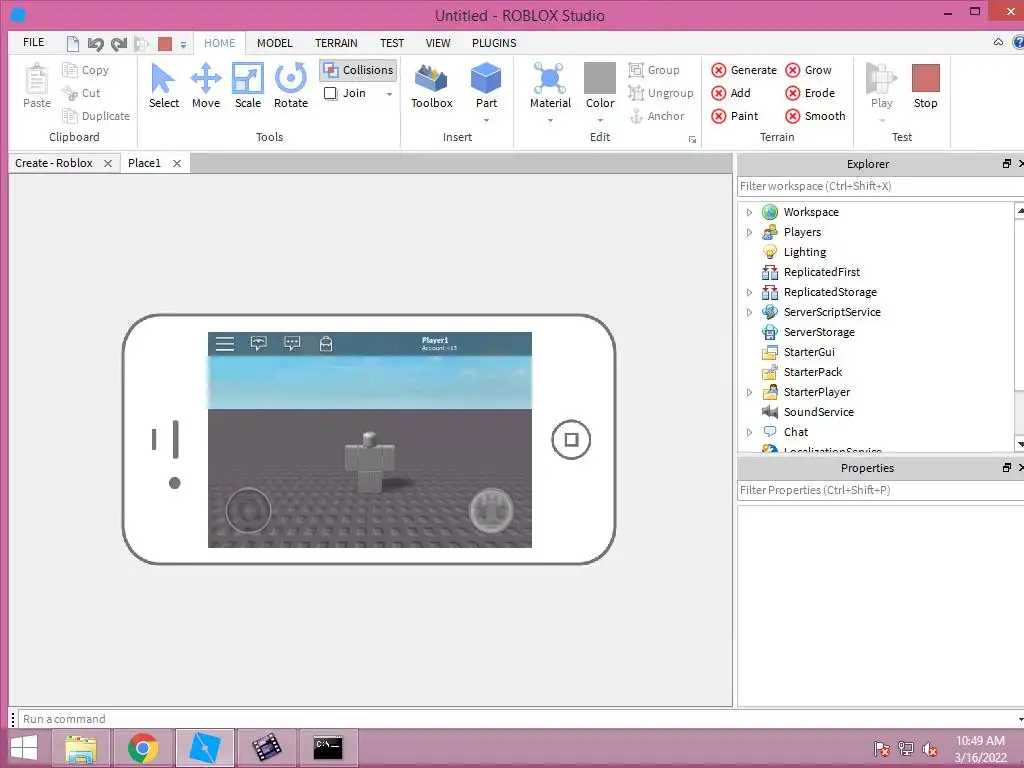
Task: Open the Color dropdown arrow
Action: tap(600, 120)
